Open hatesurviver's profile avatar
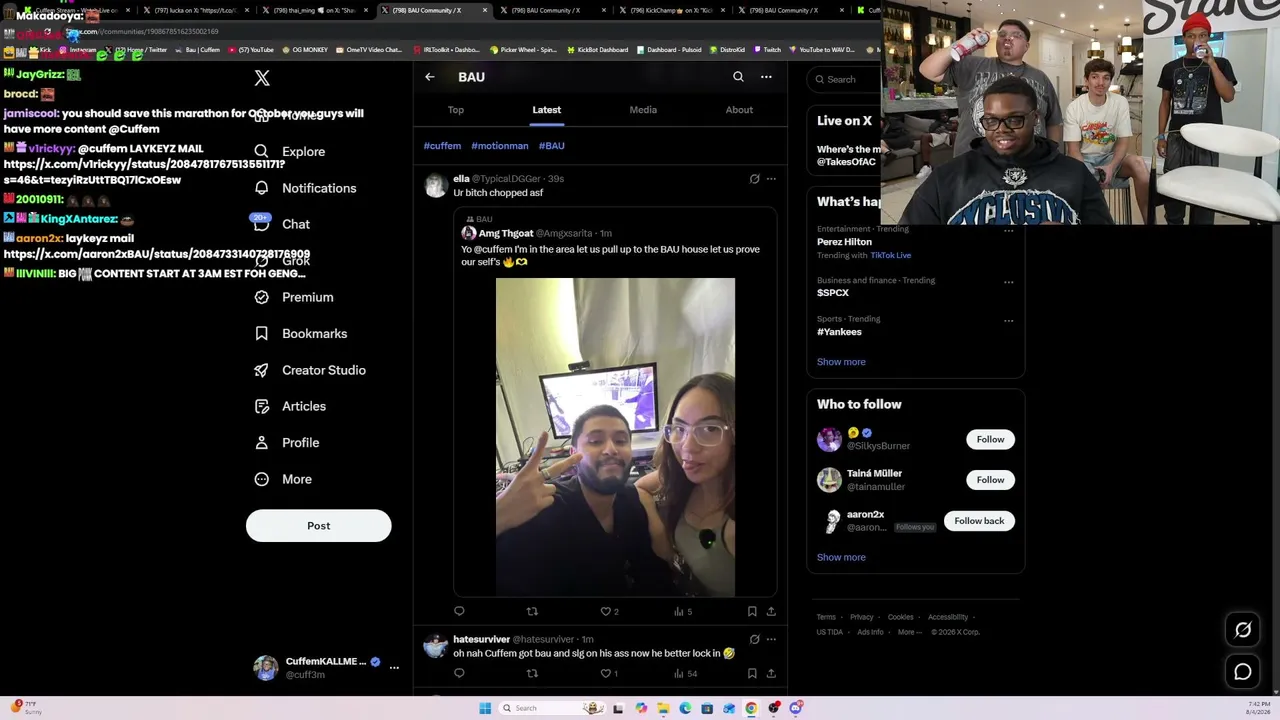 [435, 646]
